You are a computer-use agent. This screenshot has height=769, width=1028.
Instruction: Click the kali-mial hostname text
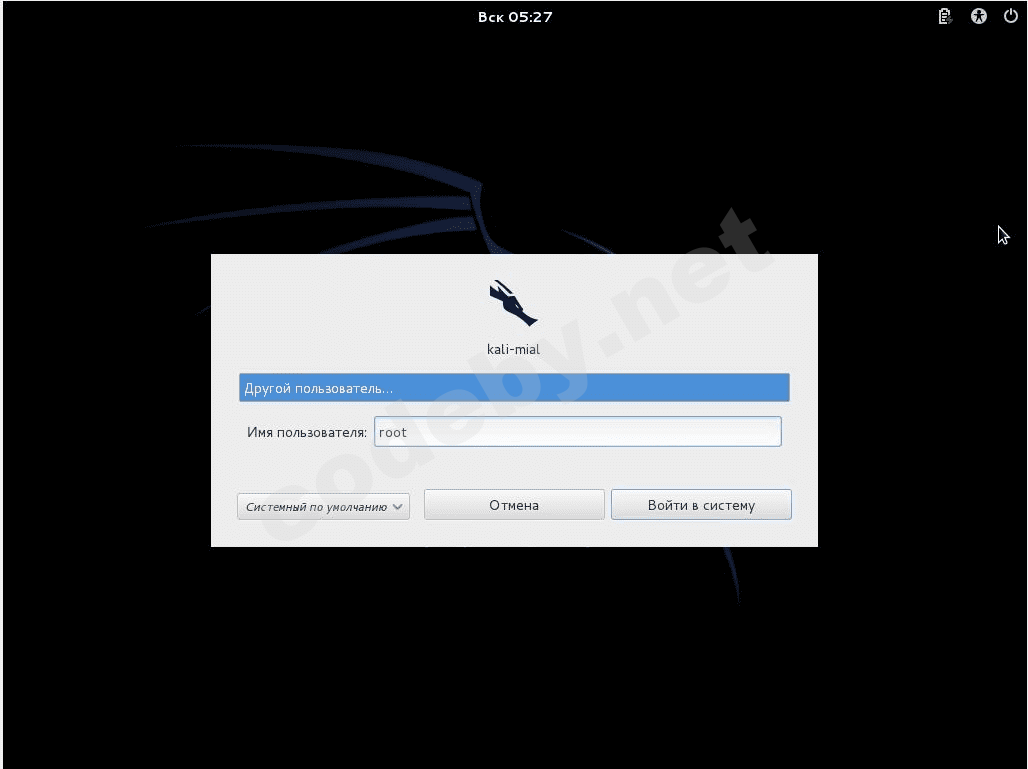(513, 349)
